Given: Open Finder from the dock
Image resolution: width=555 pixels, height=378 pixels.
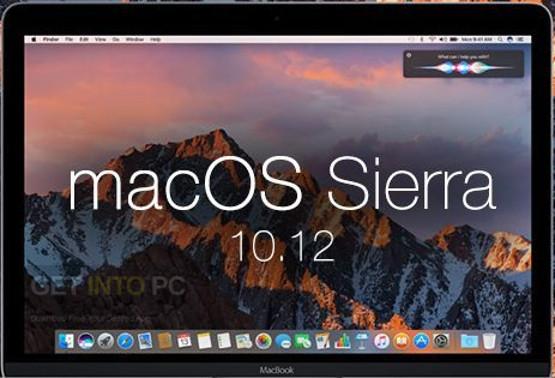Looking at the screenshot, I should (66, 341).
